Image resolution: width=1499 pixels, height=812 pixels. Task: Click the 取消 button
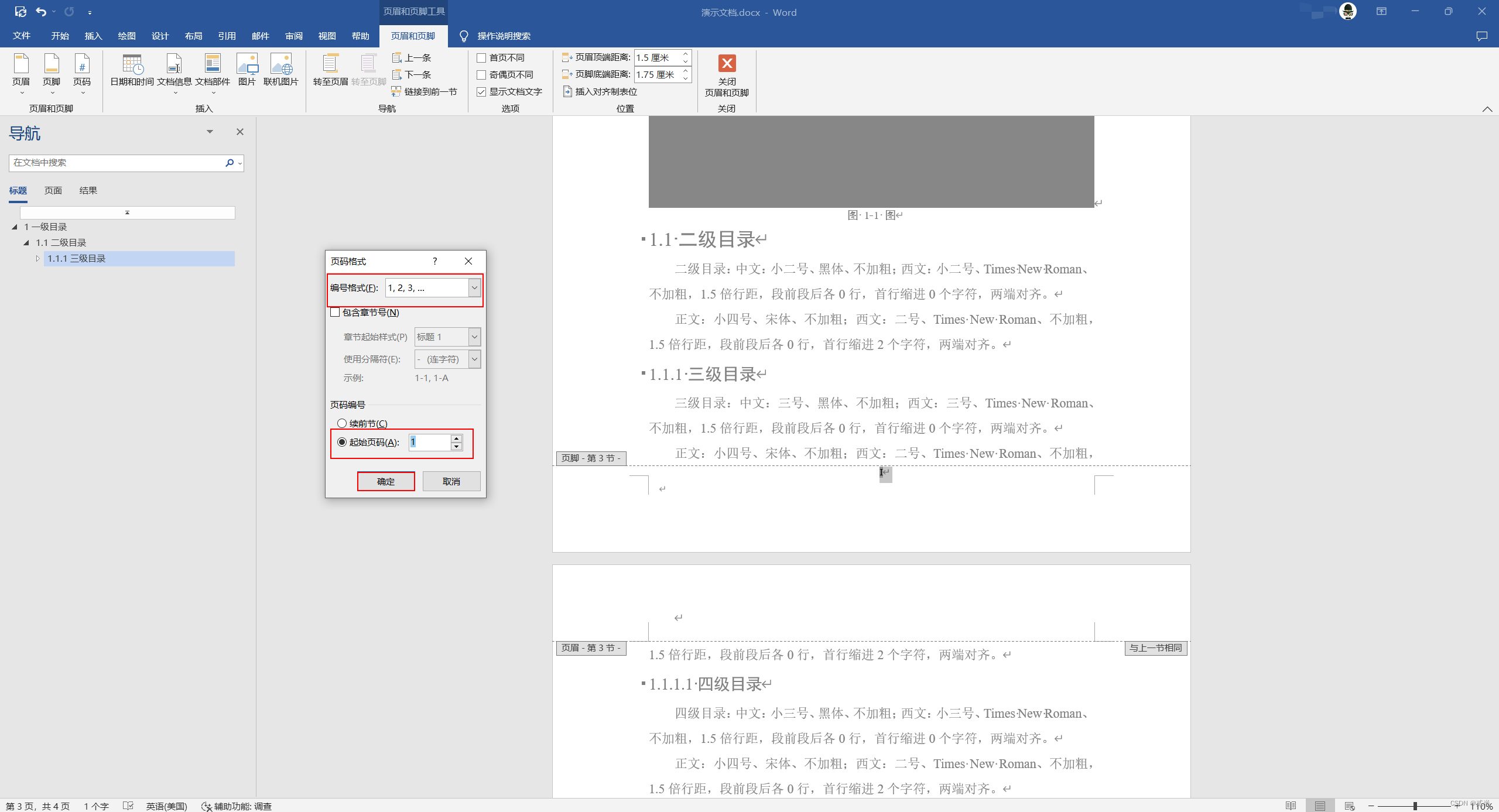[x=451, y=481]
